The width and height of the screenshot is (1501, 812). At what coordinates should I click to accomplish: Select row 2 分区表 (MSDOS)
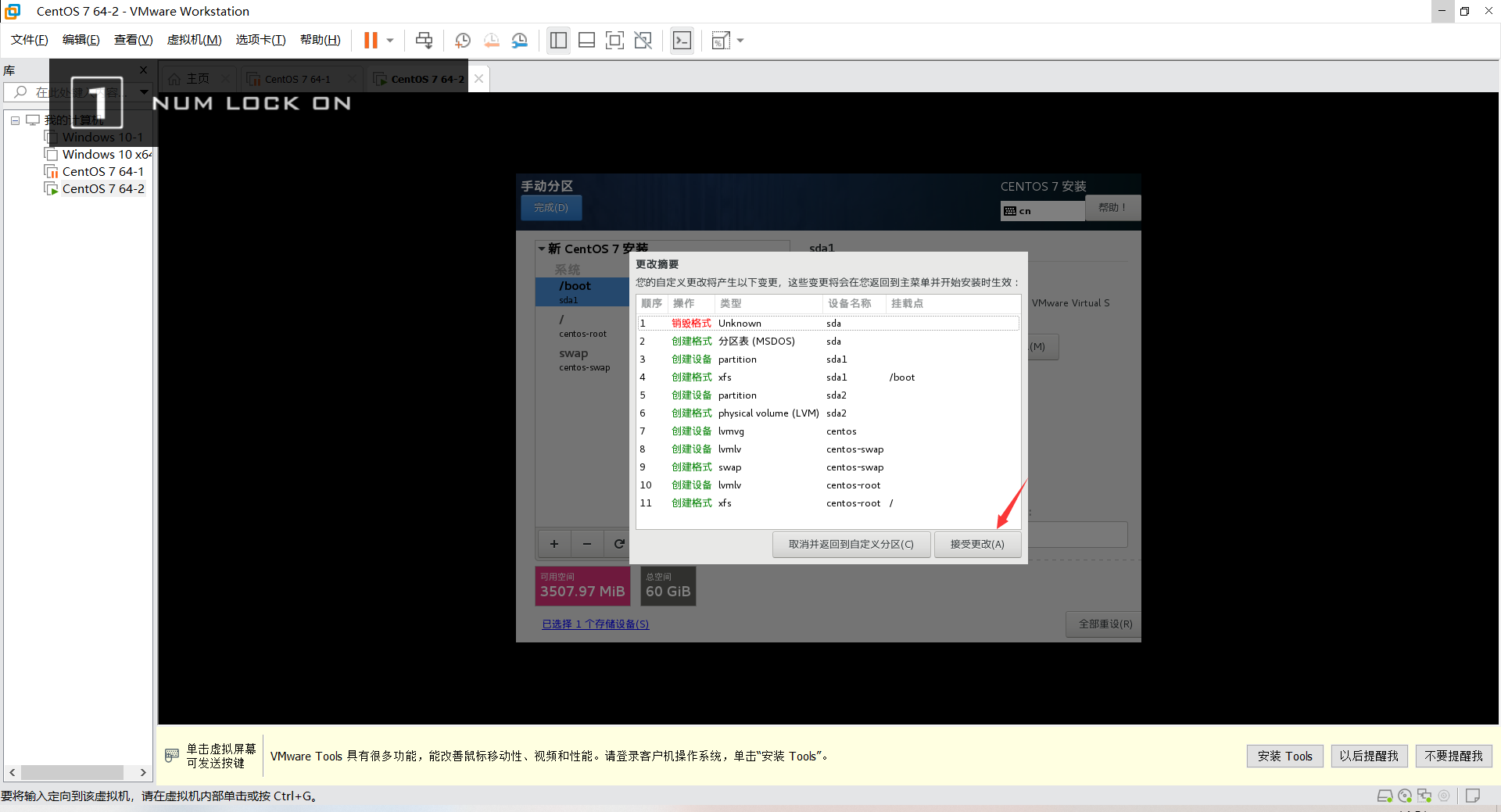828,342
